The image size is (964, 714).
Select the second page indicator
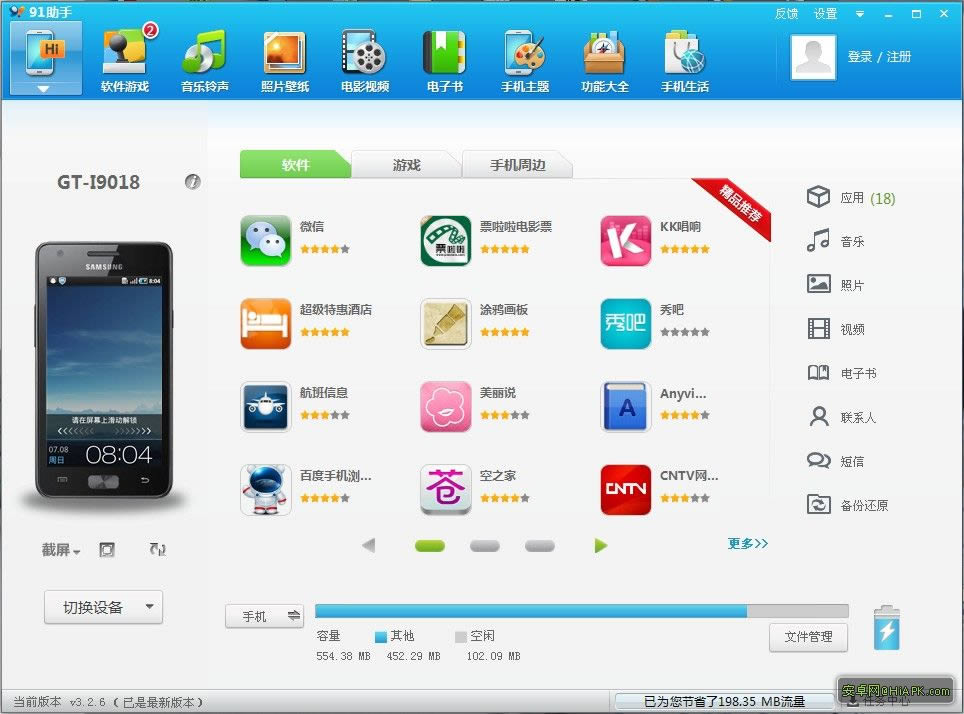point(484,545)
